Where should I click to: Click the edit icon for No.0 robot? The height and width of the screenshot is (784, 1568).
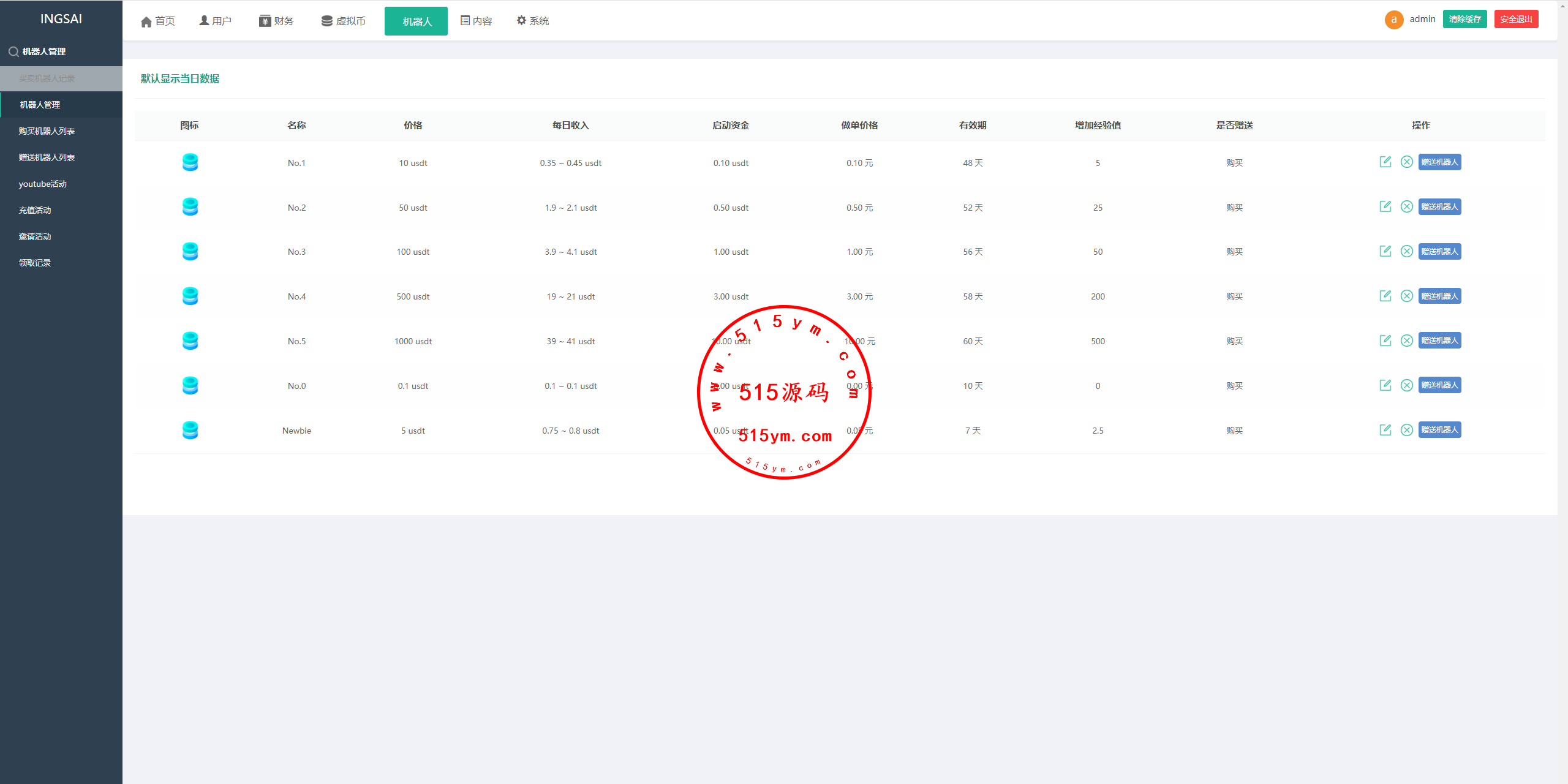tap(1385, 385)
